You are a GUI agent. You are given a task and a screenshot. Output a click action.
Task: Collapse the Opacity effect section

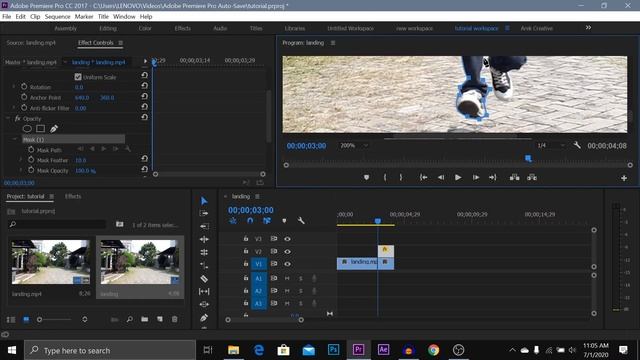tap(8, 118)
